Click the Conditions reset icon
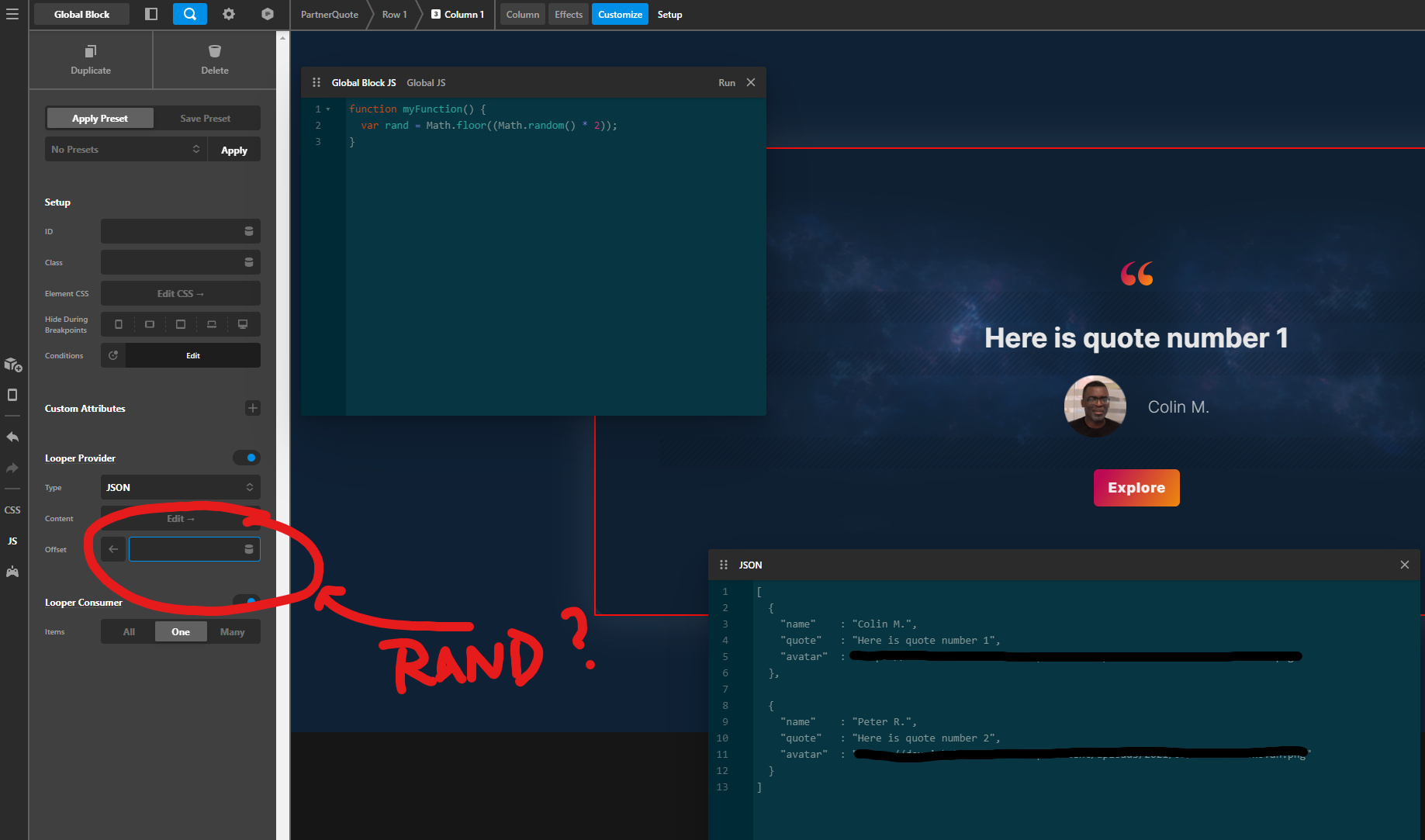 pos(113,355)
